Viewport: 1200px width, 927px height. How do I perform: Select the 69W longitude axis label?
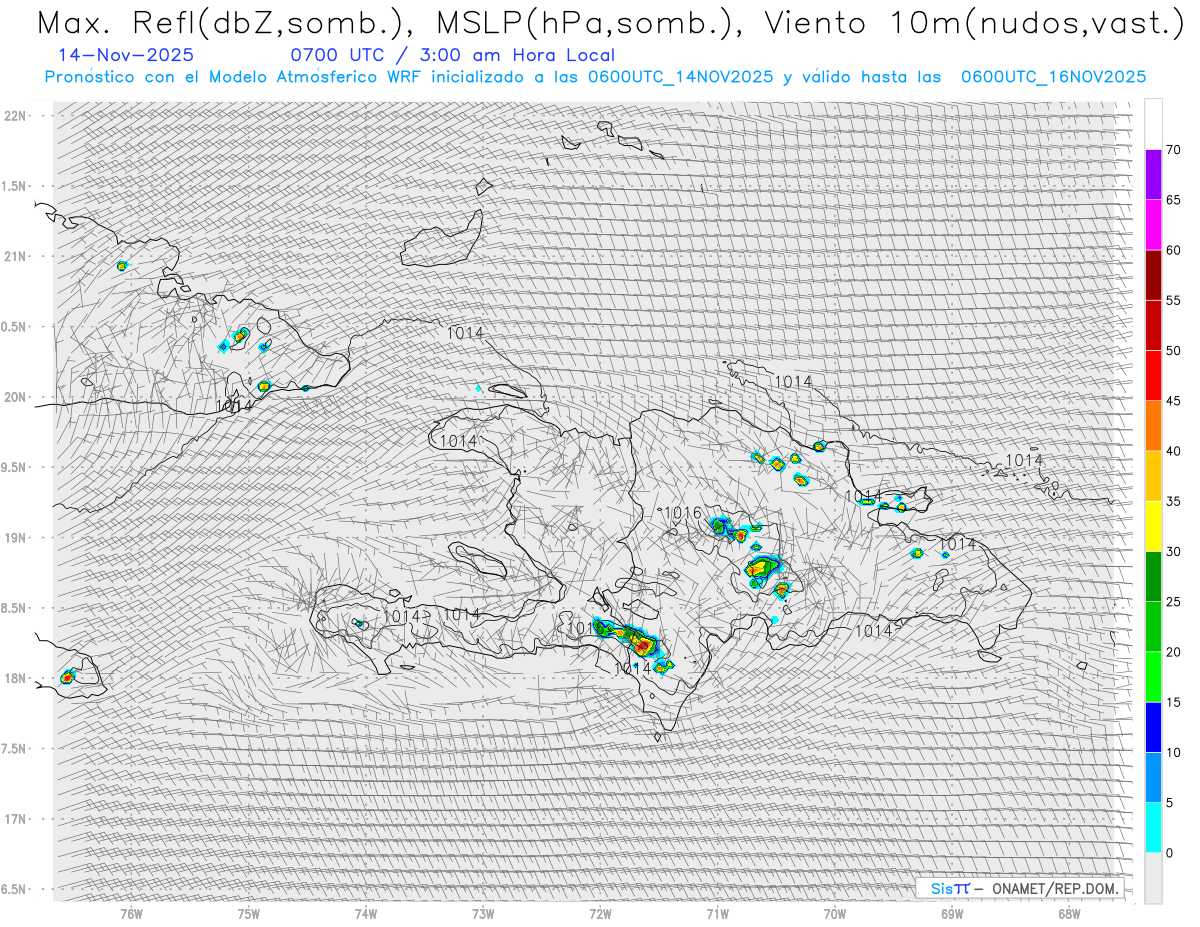tap(952, 913)
